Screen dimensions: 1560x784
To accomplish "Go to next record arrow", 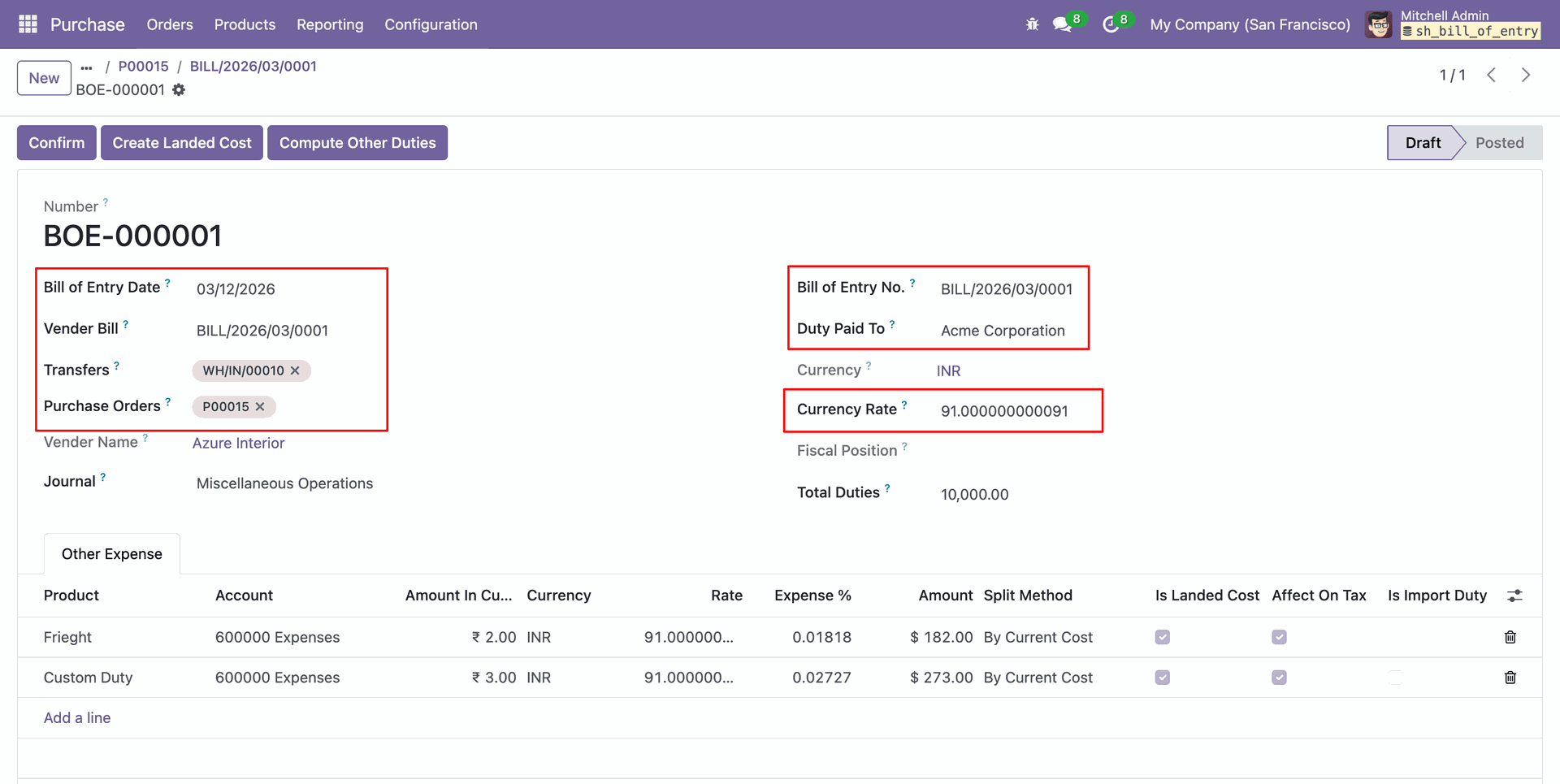I will (x=1525, y=75).
